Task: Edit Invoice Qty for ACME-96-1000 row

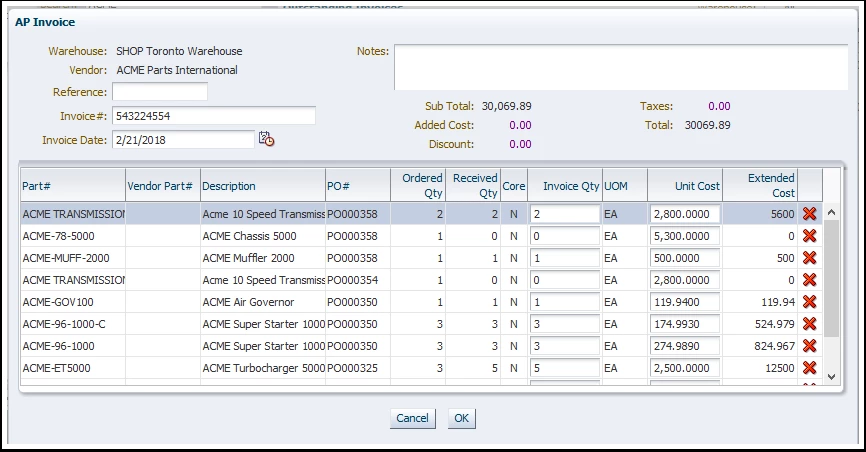Action: tap(564, 346)
